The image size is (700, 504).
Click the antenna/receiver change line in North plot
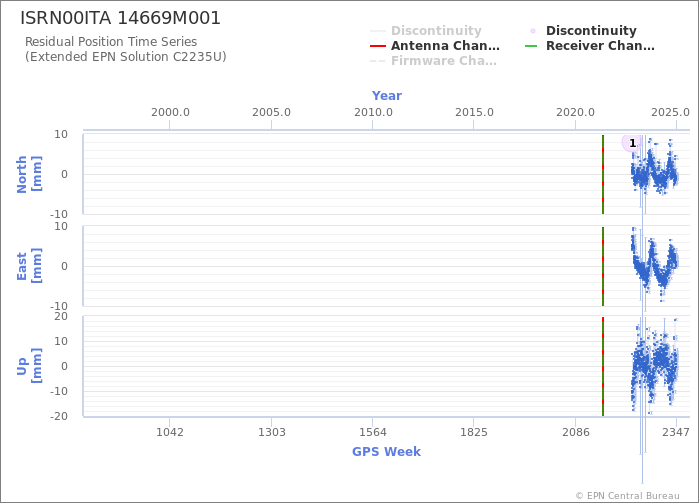pyautogui.click(x=603, y=175)
